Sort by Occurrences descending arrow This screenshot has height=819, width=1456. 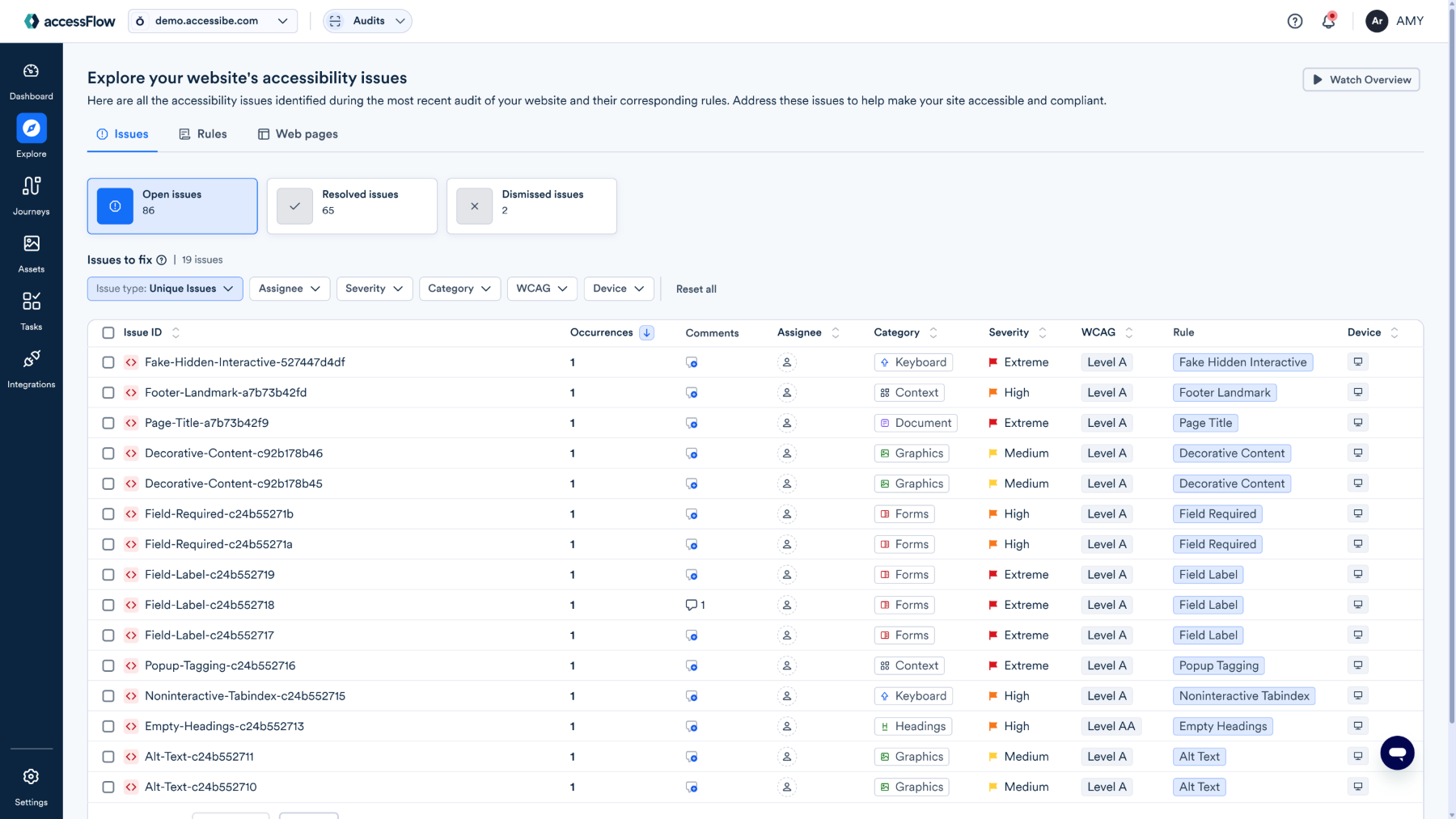pyautogui.click(x=646, y=332)
